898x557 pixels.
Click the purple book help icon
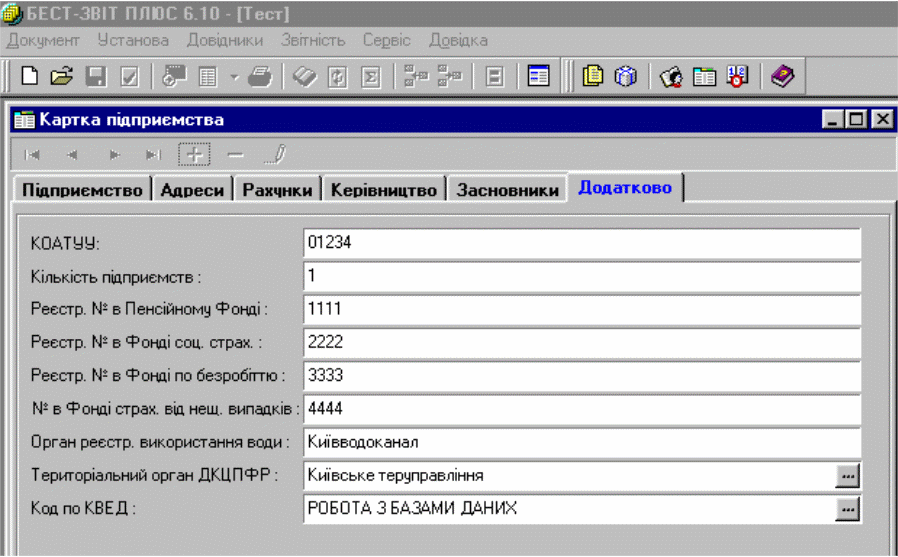click(782, 77)
